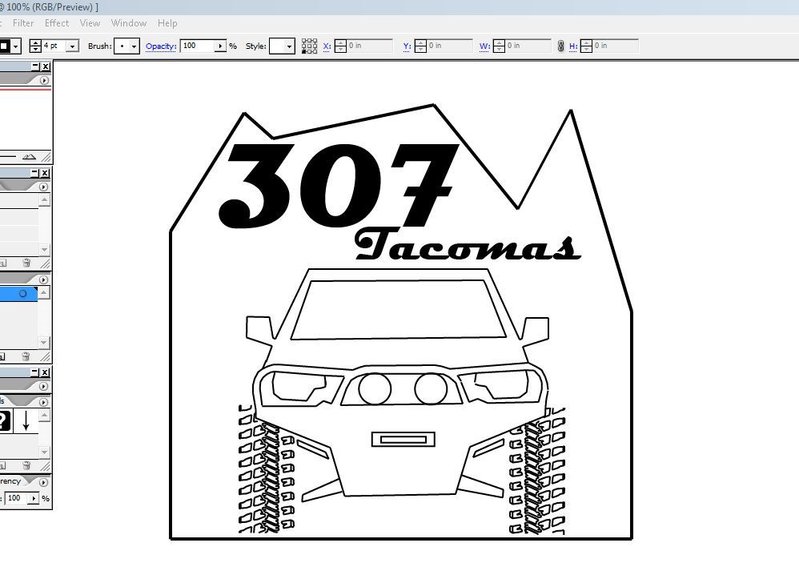Screen dimensions: 799x571
Task: Click the 4 pt stroke weight field
Action: (x=54, y=46)
